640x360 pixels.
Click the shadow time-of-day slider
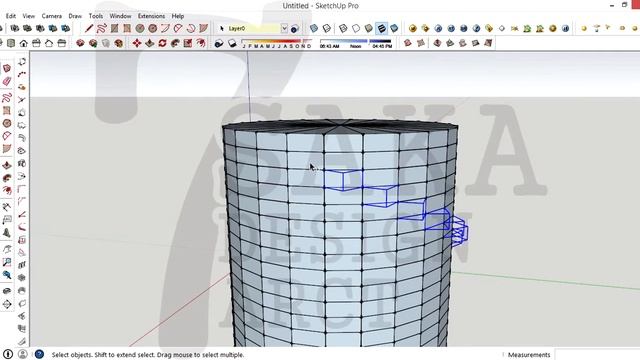coord(356,41)
